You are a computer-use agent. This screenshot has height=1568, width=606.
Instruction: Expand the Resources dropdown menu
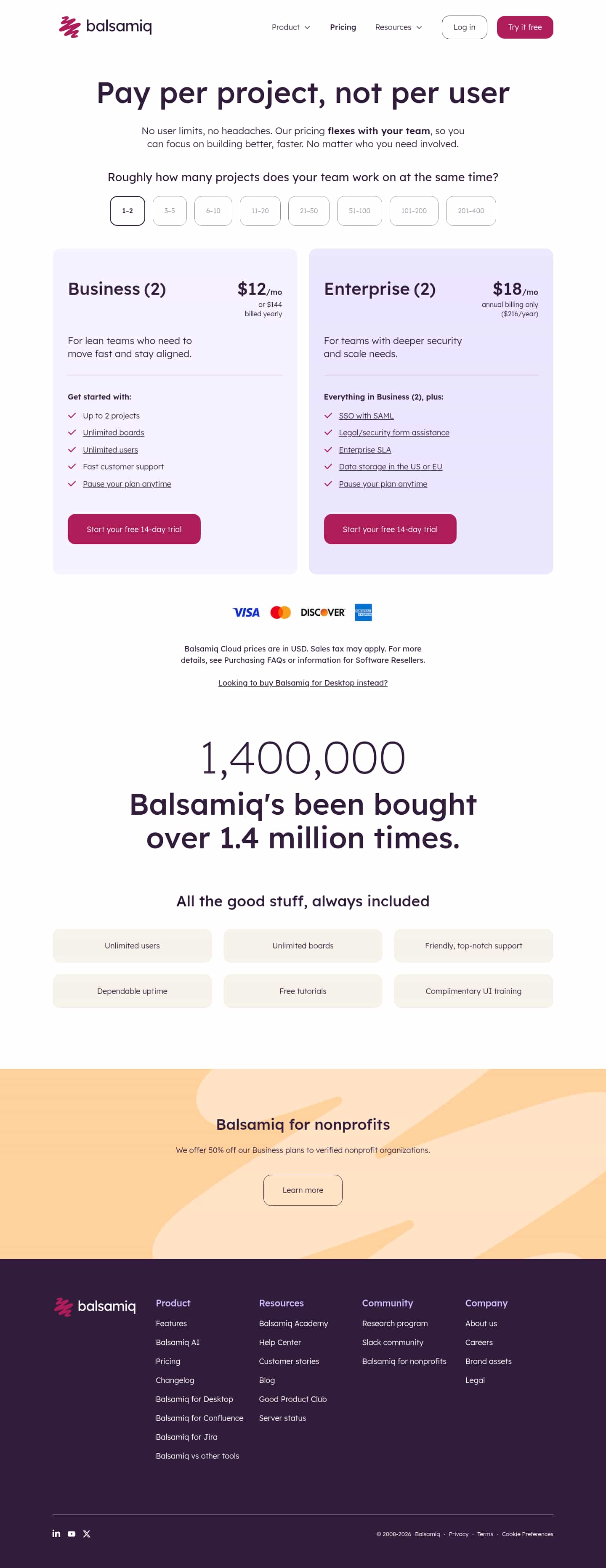tap(398, 27)
